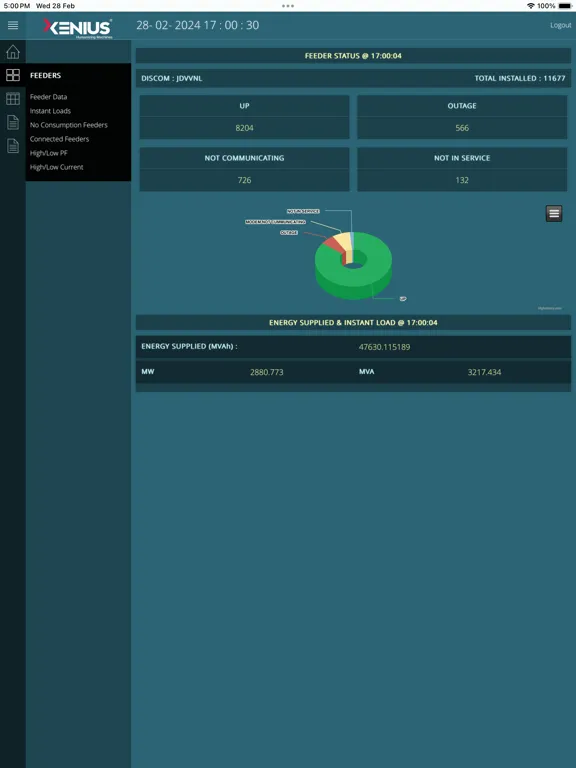Open the NOT IN SERVICE count 132

(x=462, y=180)
